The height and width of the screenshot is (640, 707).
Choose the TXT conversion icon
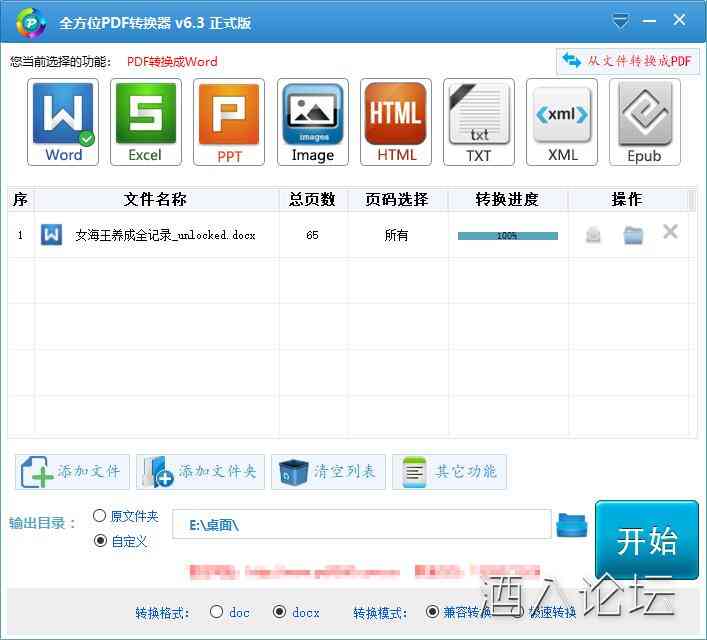click(x=478, y=122)
